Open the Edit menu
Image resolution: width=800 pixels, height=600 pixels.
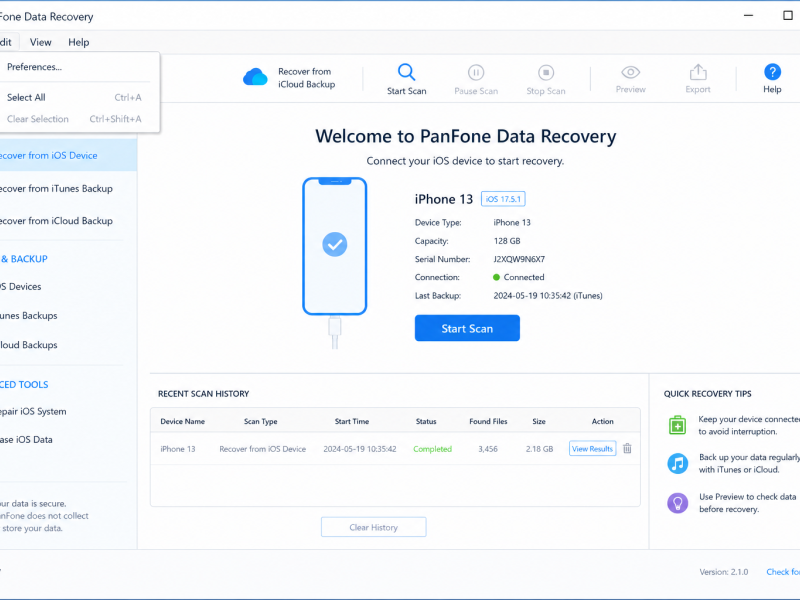coord(6,42)
